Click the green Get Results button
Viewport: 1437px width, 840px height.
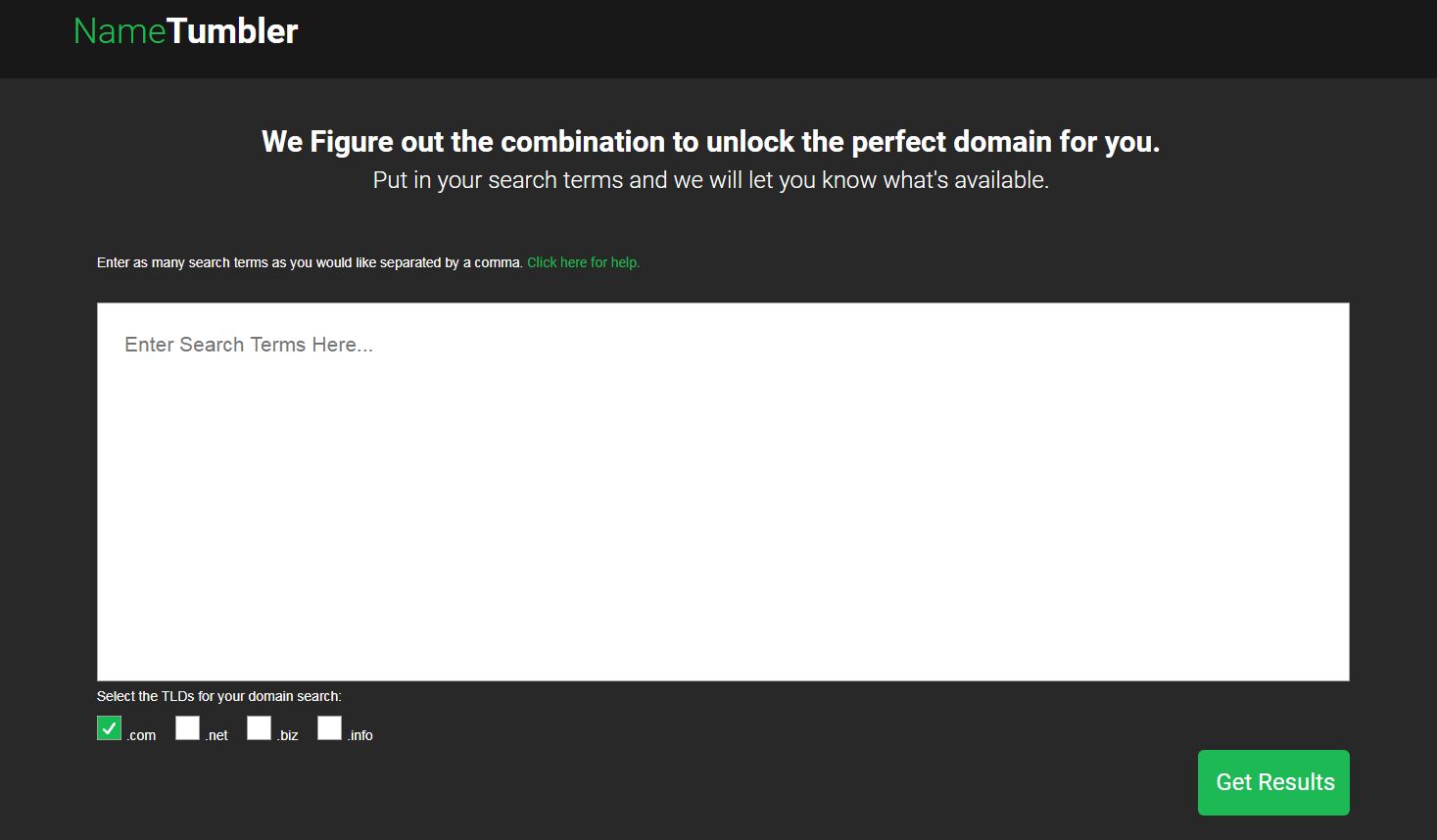[1273, 782]
